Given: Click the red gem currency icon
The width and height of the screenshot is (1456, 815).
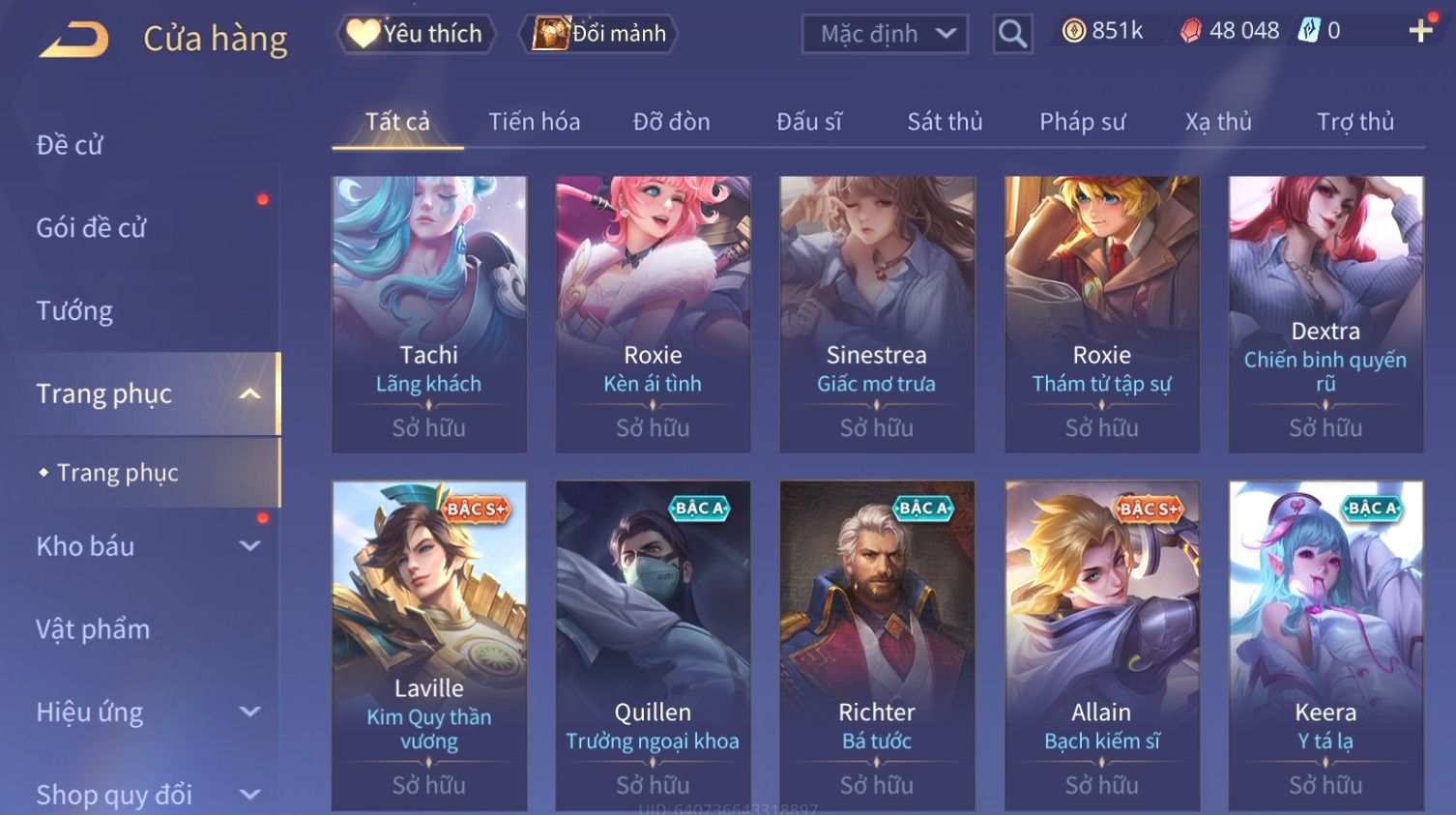Looking at the screenshot, I should click(1191, 31).
